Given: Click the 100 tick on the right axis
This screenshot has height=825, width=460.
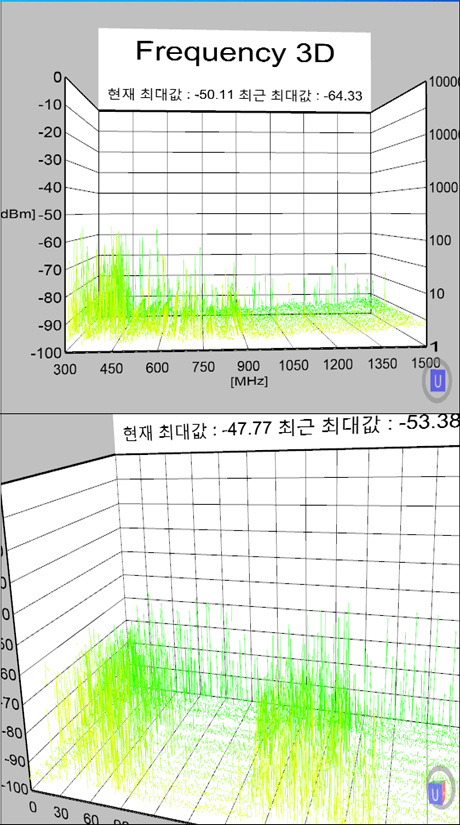Looking at the screenshot, I should pyautogui.click(x=439, y=240).
